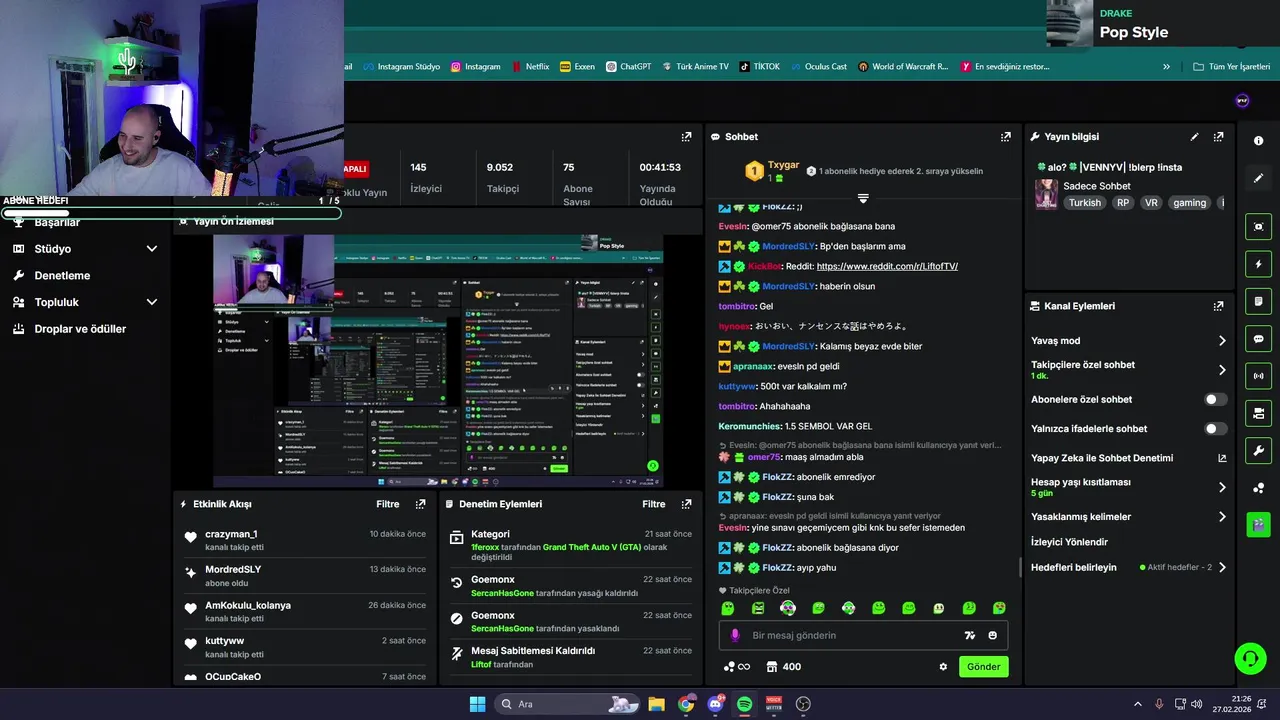
Task: Click the clip capture quick action icon
Action: [1258, 227]
